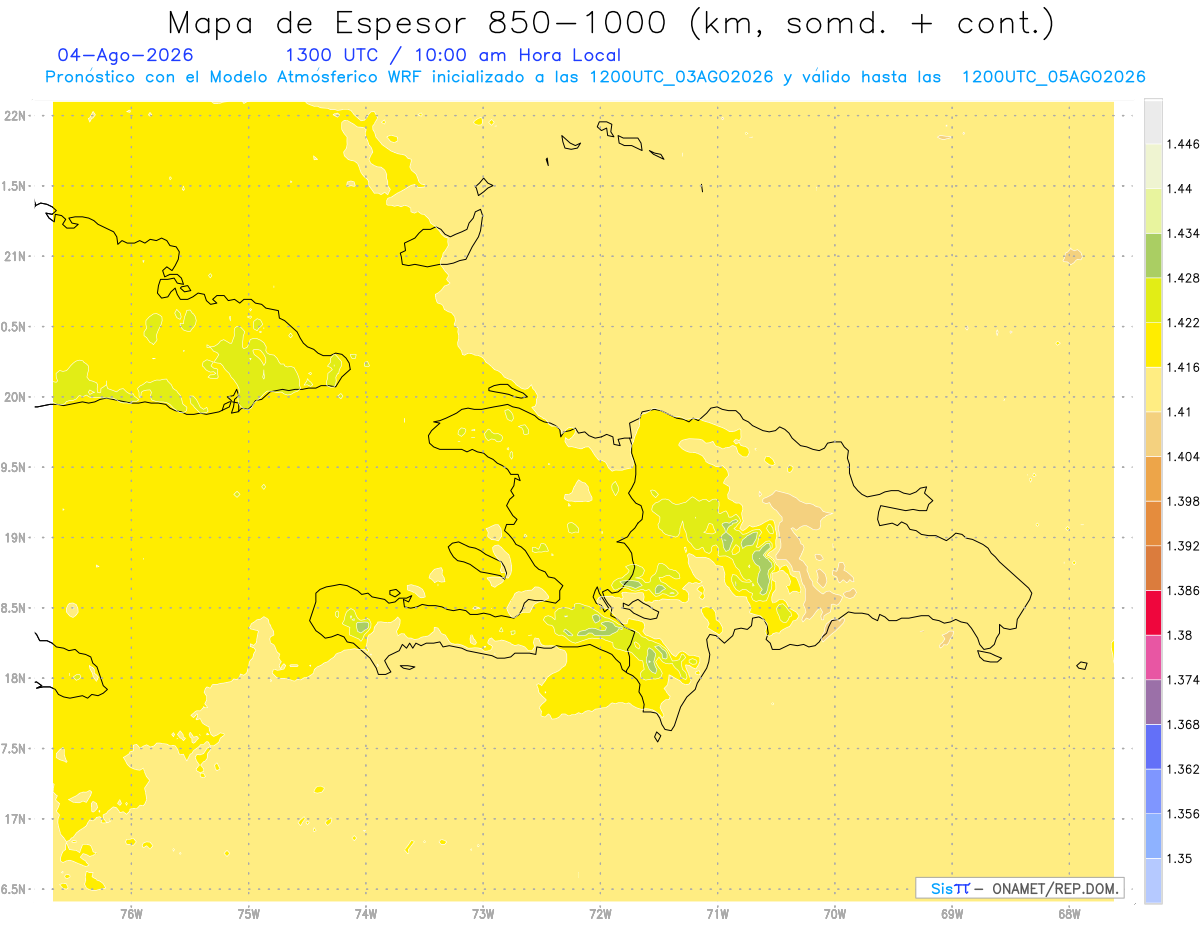Click the blue legend band between 1.362 and 1.368
The height and width of the screenshot is (927, 1200).
pyautogui.click(x=1153, y=746)
